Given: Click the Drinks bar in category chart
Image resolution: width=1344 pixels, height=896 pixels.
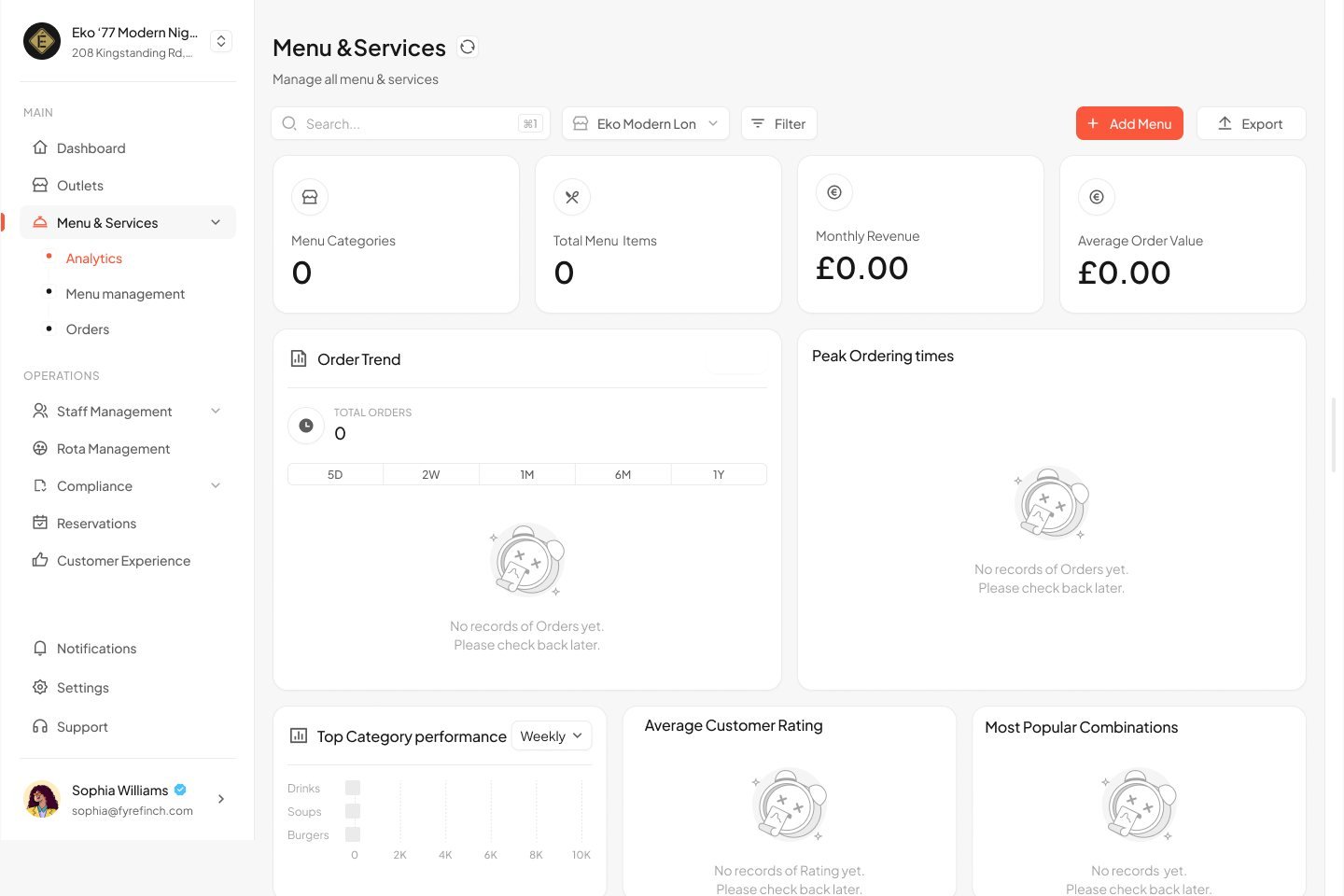Looking at the screenshot, I should pyautogui.click(x=353, y=788).
